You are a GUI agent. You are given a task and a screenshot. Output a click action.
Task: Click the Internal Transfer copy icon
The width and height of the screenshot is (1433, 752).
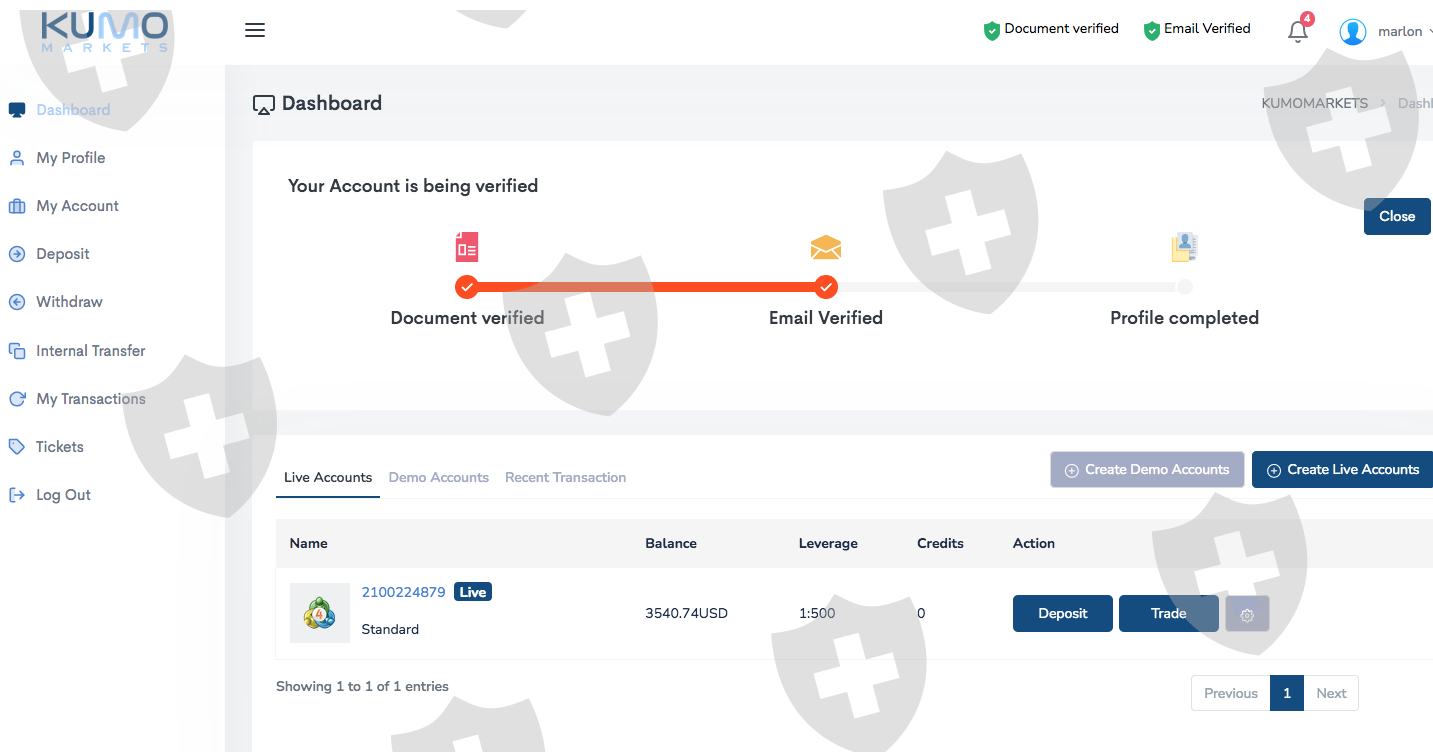17,351
